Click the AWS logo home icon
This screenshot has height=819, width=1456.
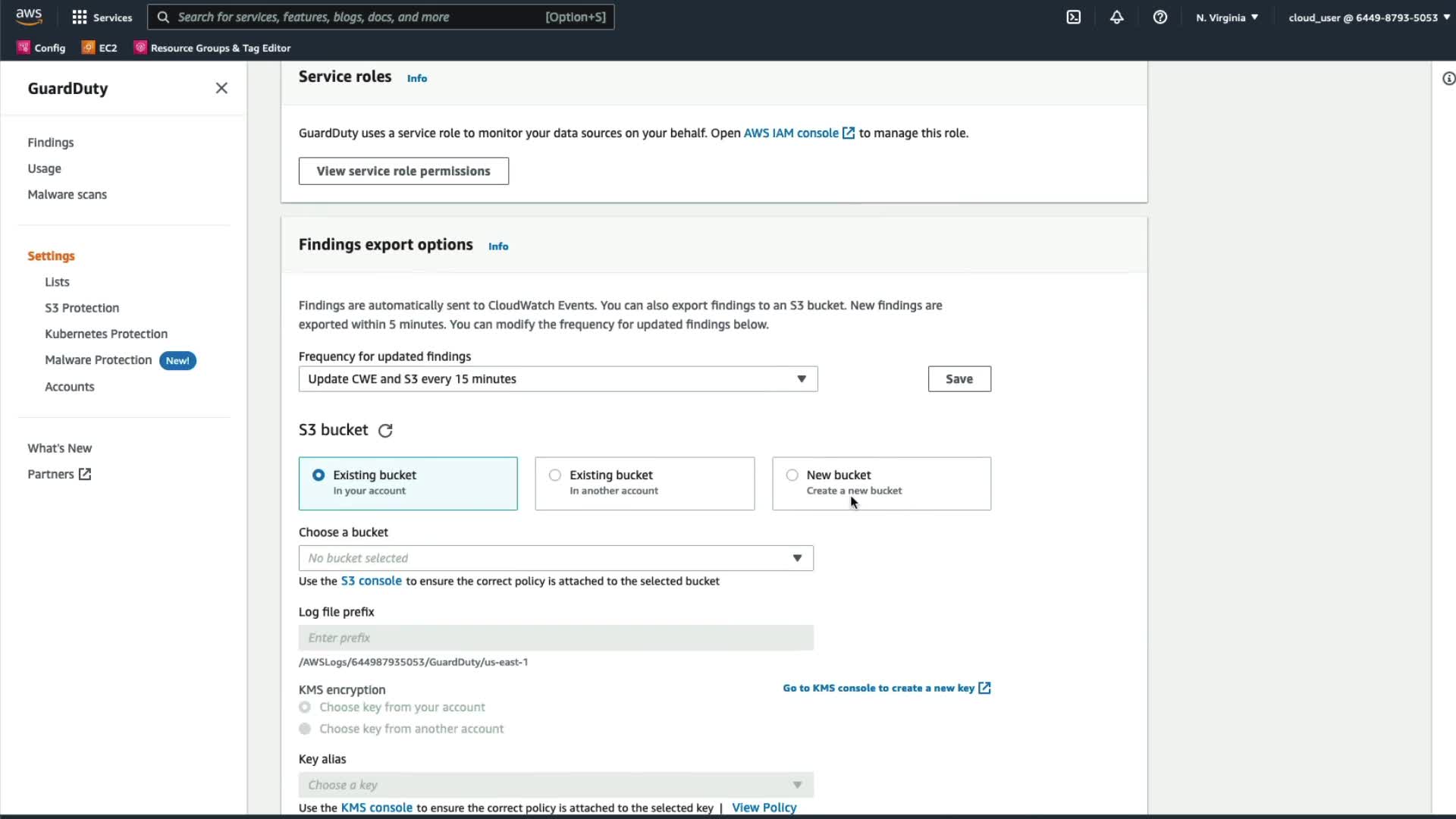tap(29, 17)
